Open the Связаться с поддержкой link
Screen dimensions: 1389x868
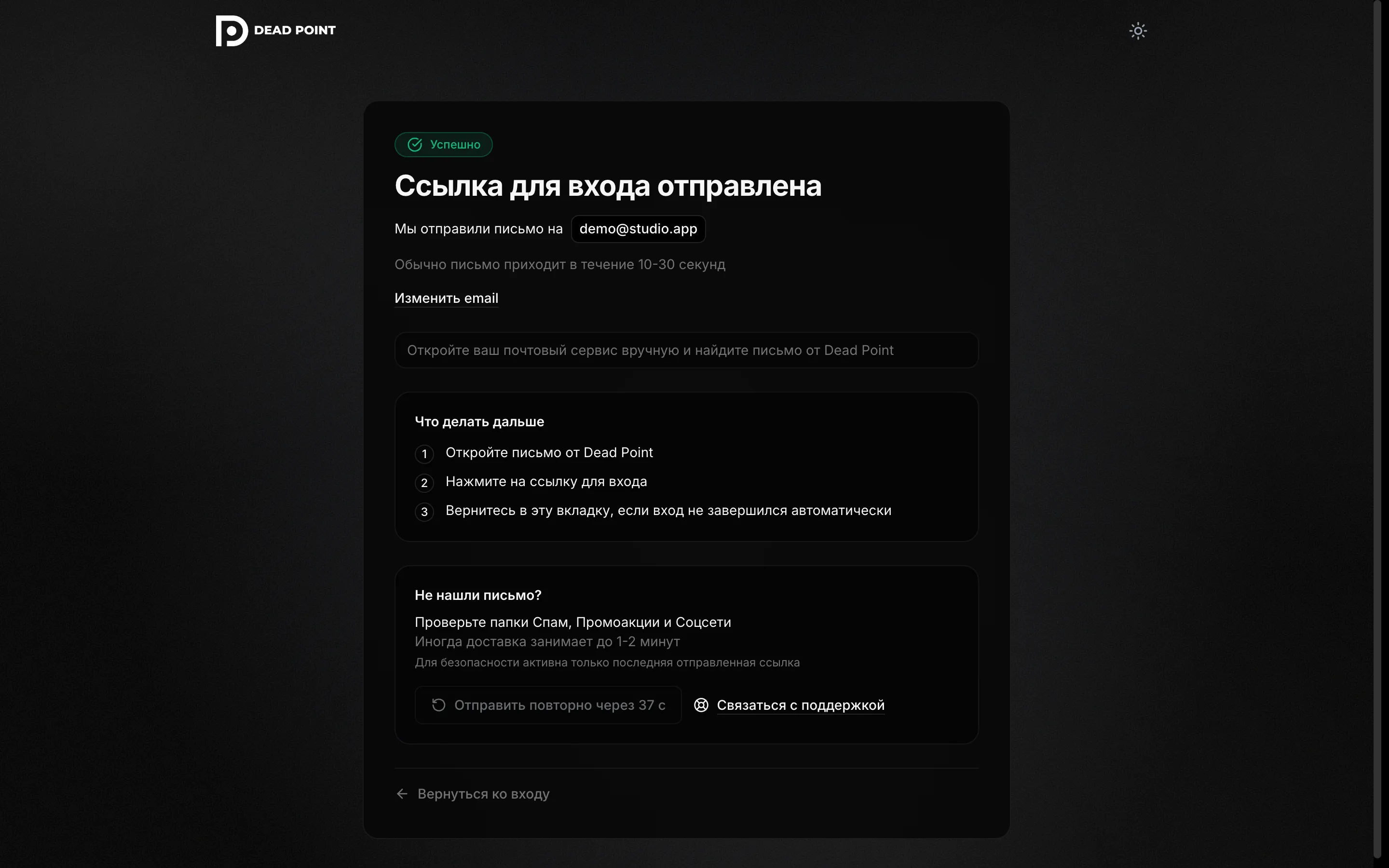point(800,705)
